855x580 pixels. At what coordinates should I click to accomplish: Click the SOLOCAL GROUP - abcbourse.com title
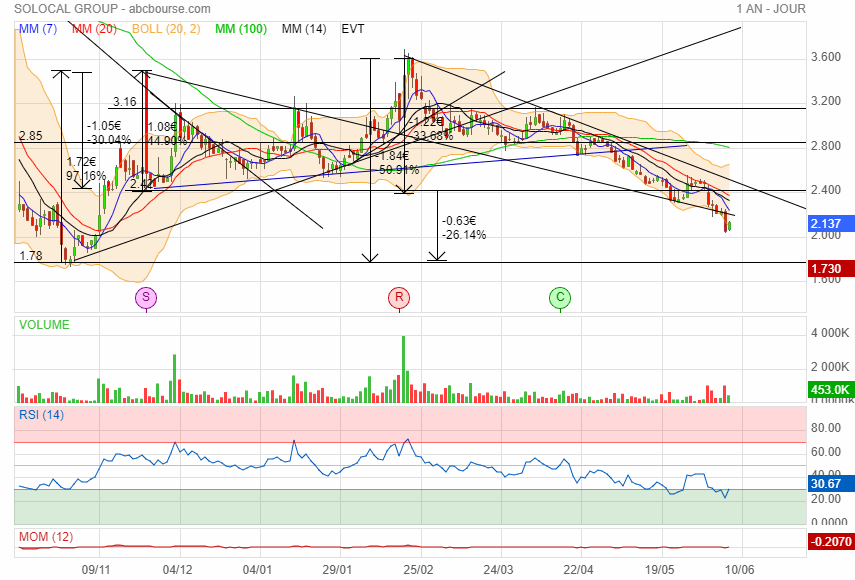point(112,9)
